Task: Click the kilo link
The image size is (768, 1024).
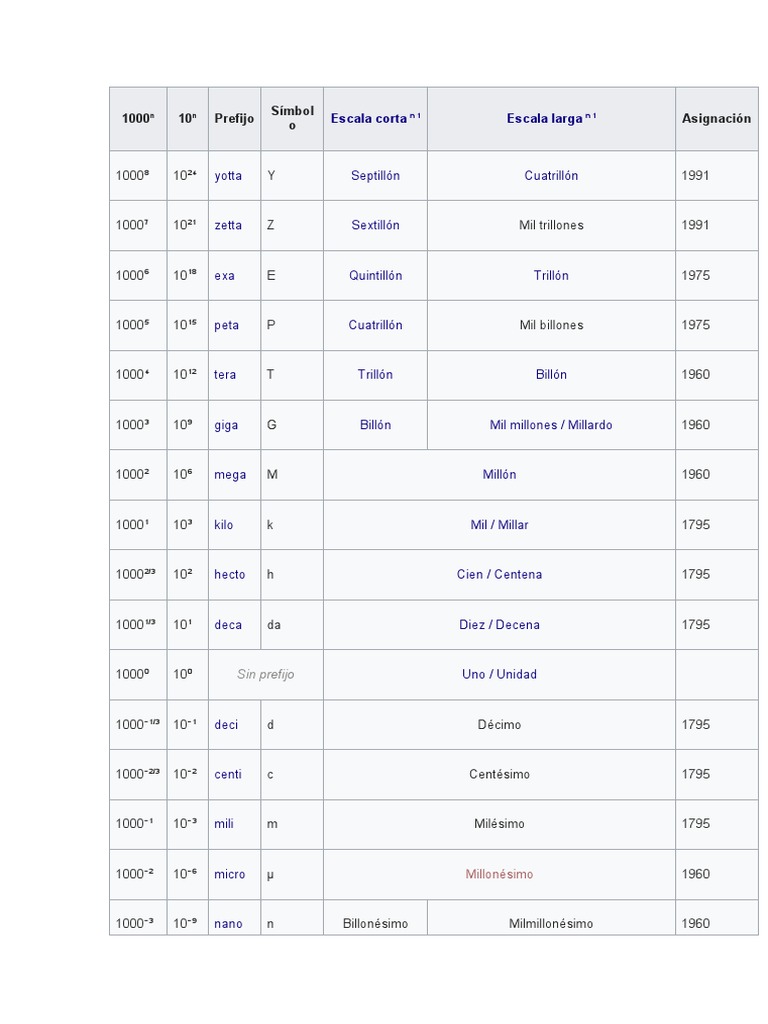Action: coord(224,525)
